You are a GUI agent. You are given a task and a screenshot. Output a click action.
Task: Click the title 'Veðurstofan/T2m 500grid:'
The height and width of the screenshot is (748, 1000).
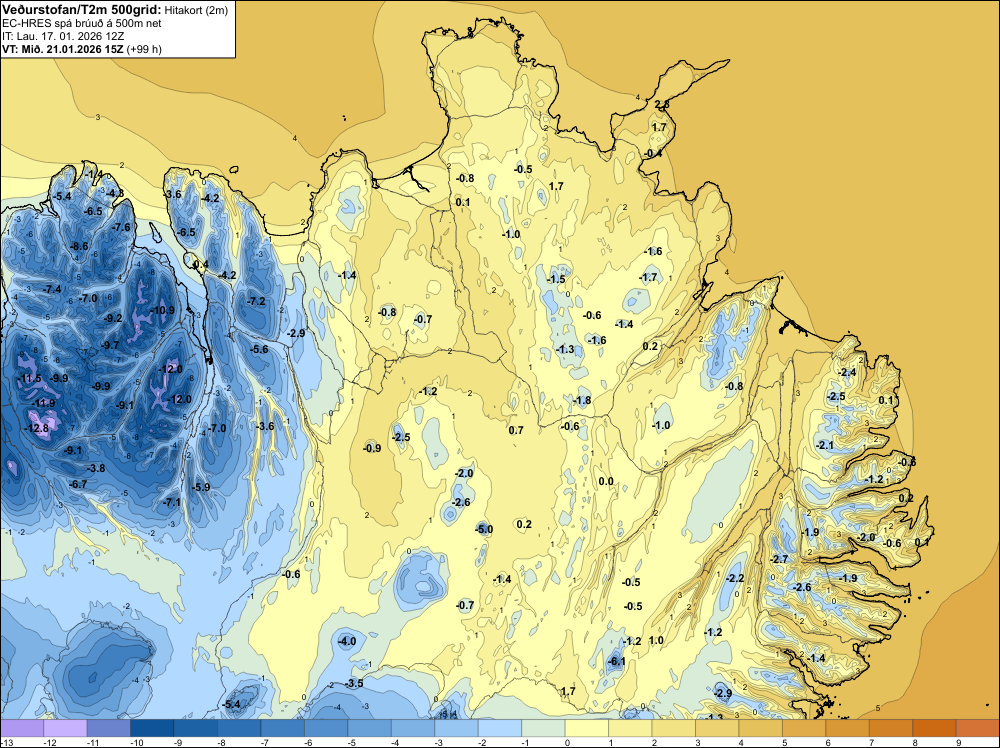82,9
